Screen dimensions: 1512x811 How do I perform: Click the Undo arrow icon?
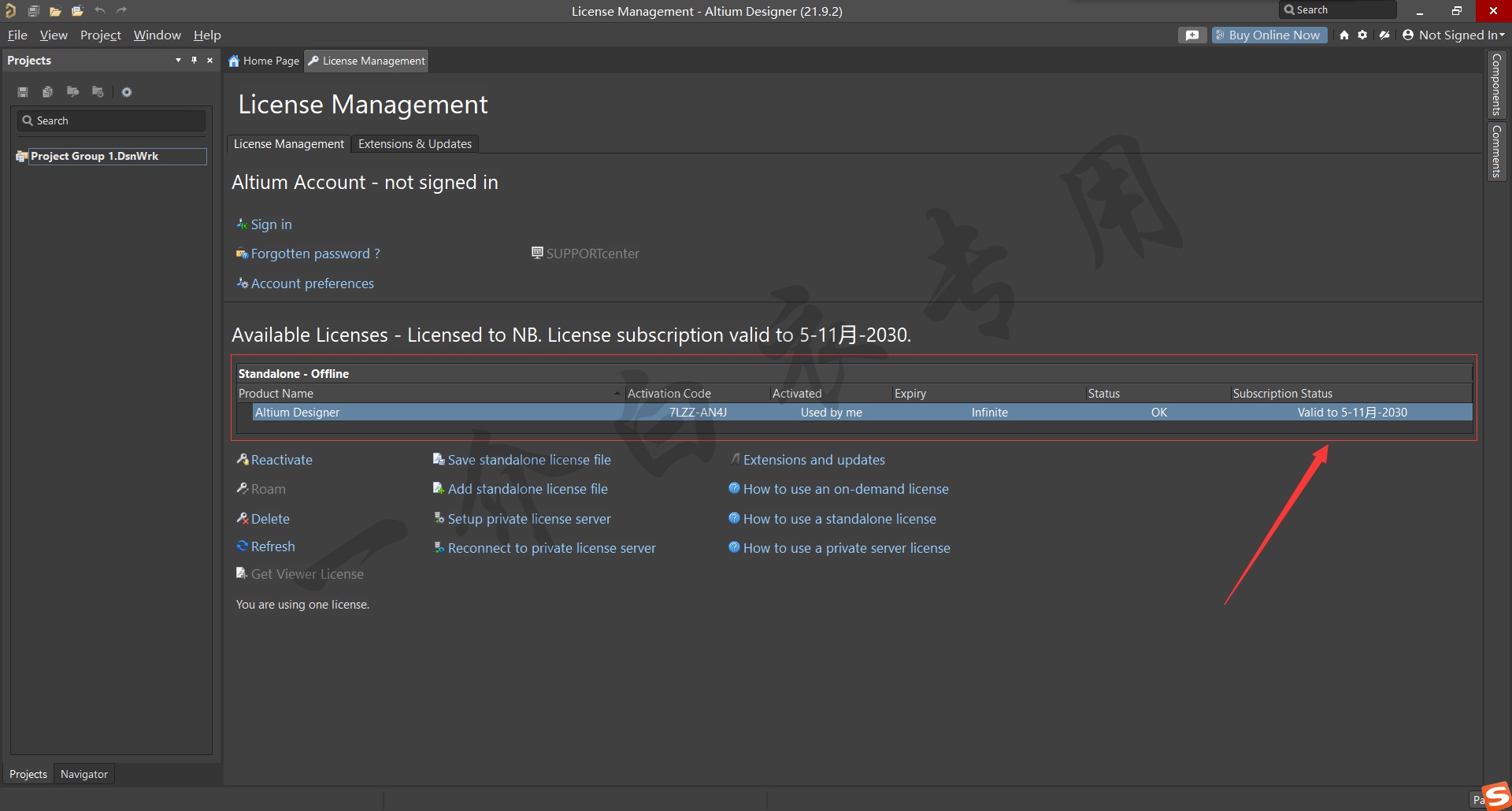(x=100, y=11)
